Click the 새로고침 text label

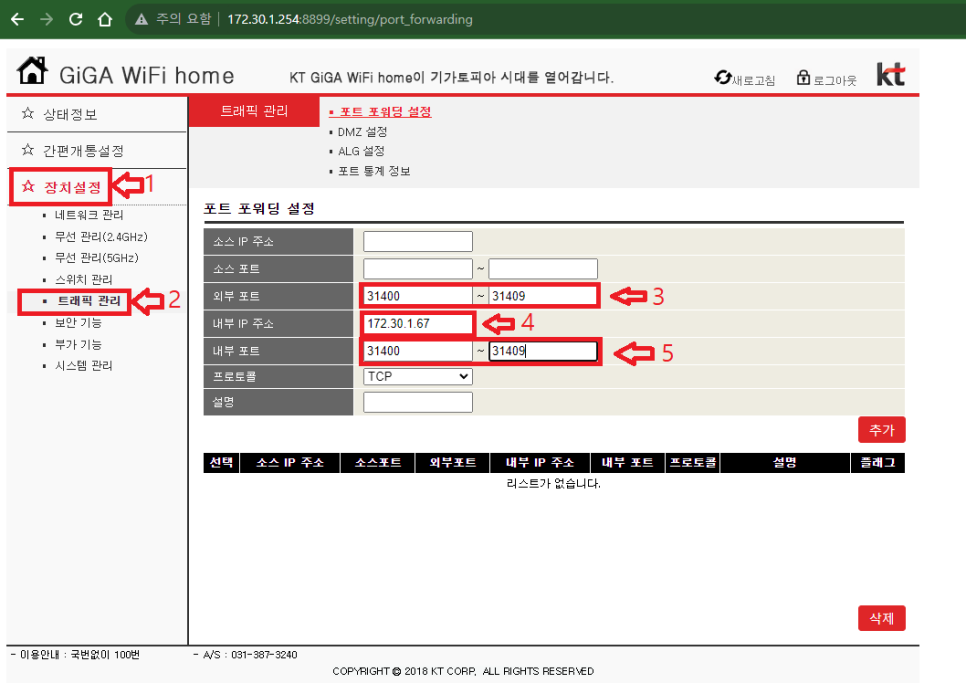753,81
